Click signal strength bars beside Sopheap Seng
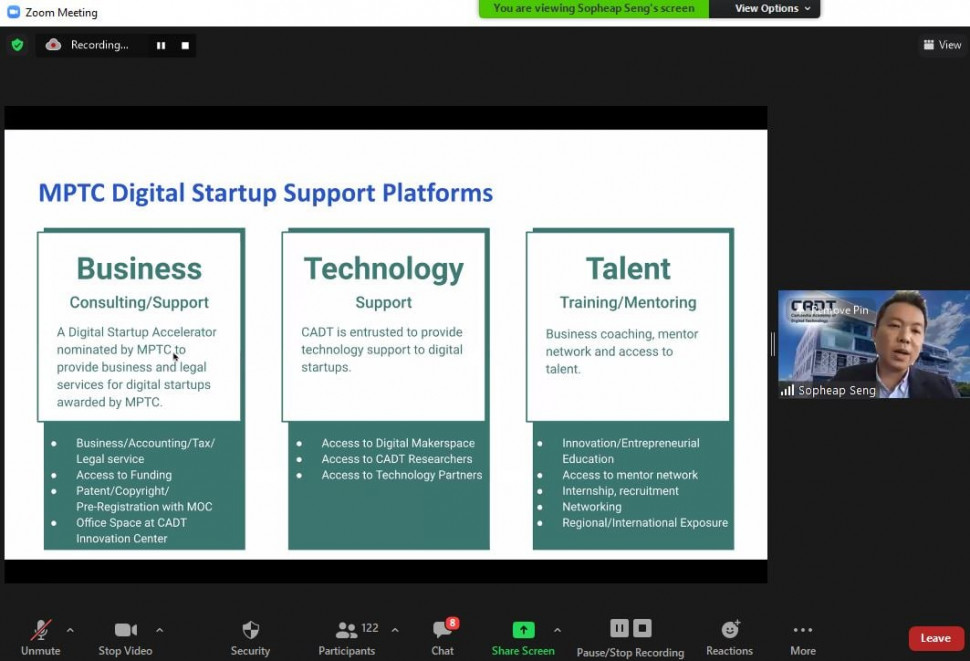Viewport: 970px width, 661px height. coord(787,390)
